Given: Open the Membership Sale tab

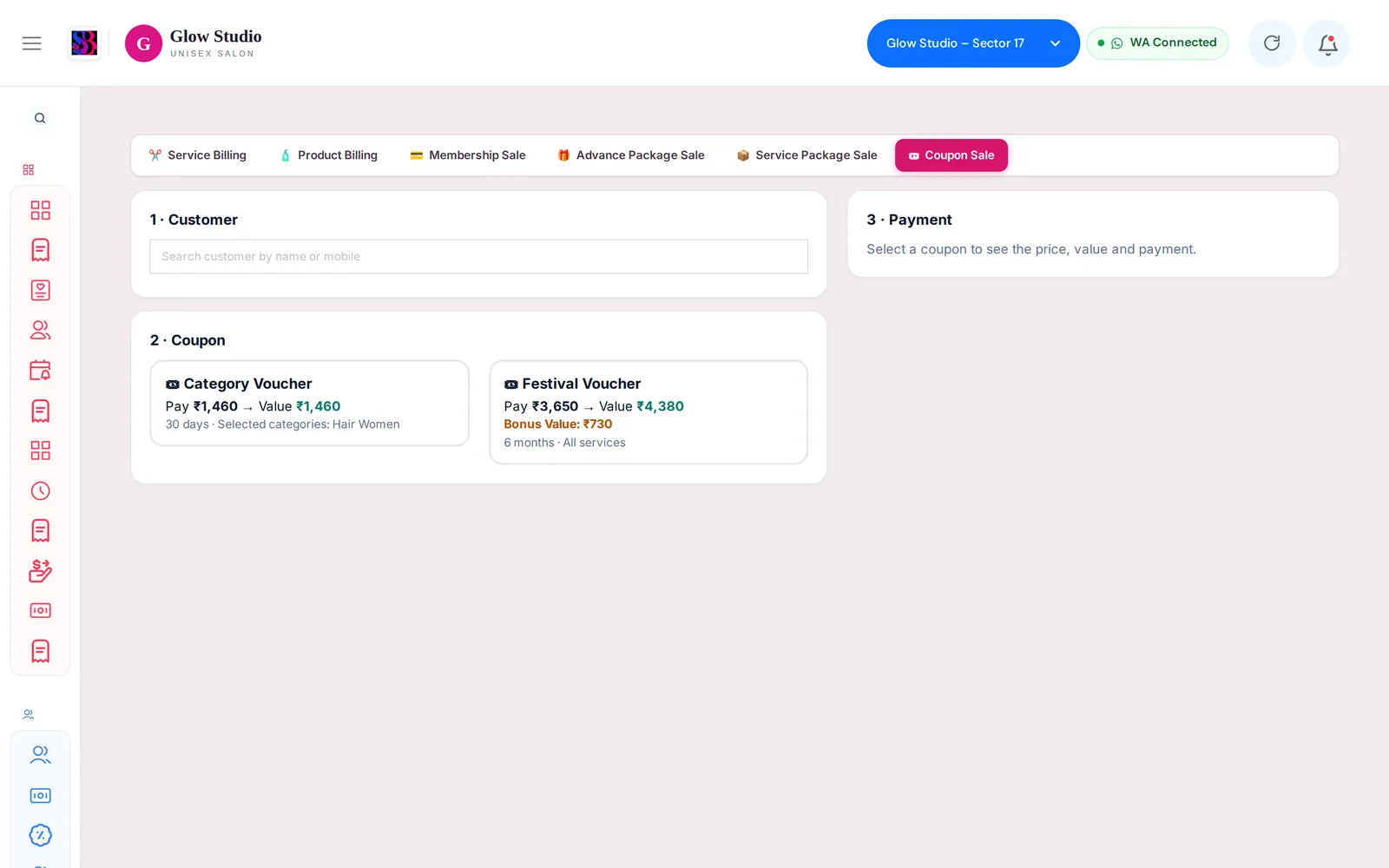Looking at the screenshot, I should click(467, 155).
